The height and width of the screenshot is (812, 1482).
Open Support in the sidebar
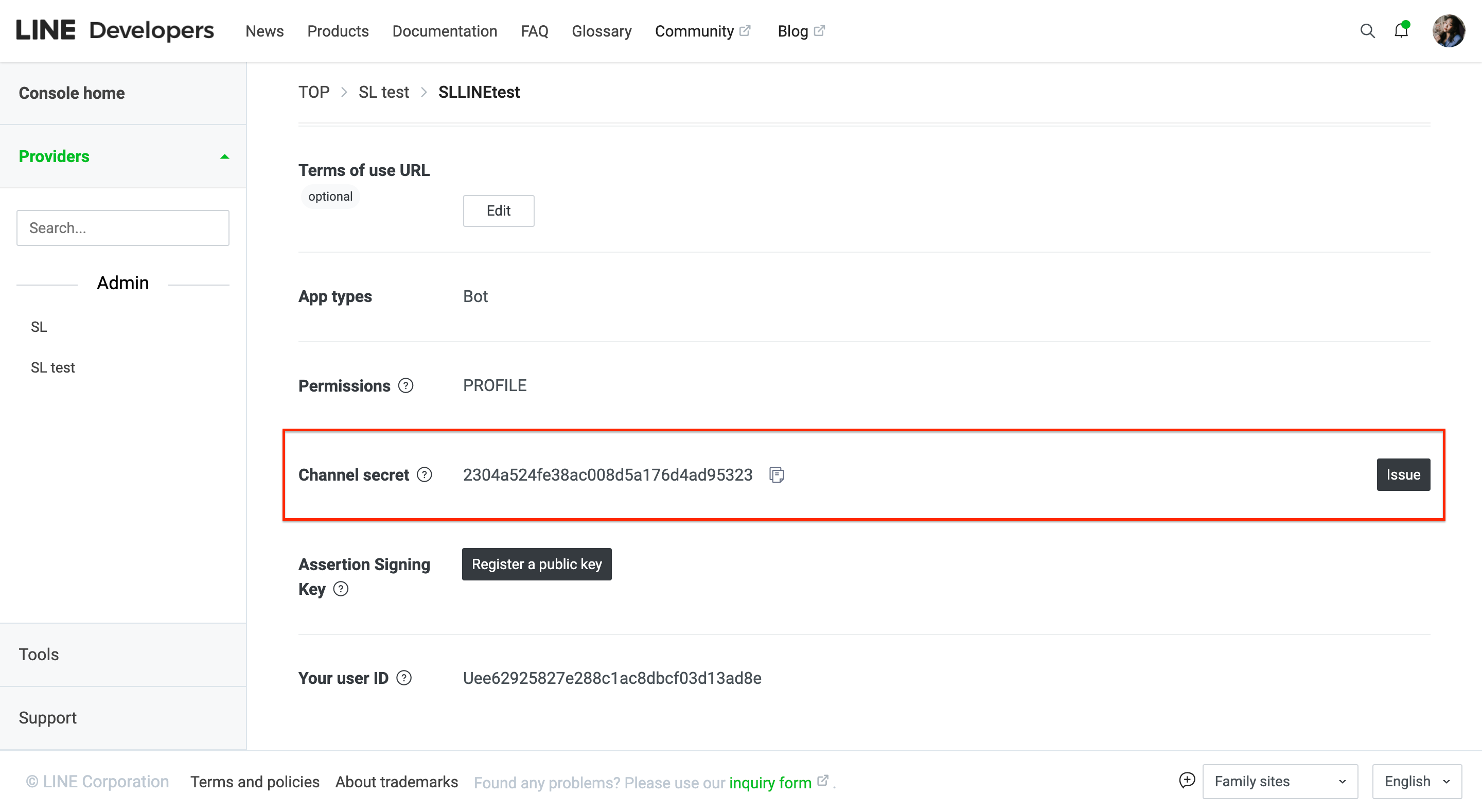pyautogui.click(x=47, y=718)
